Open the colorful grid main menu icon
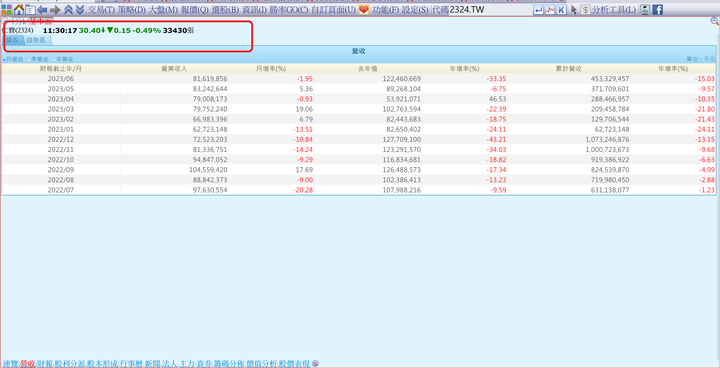 (x=6, y=10)
